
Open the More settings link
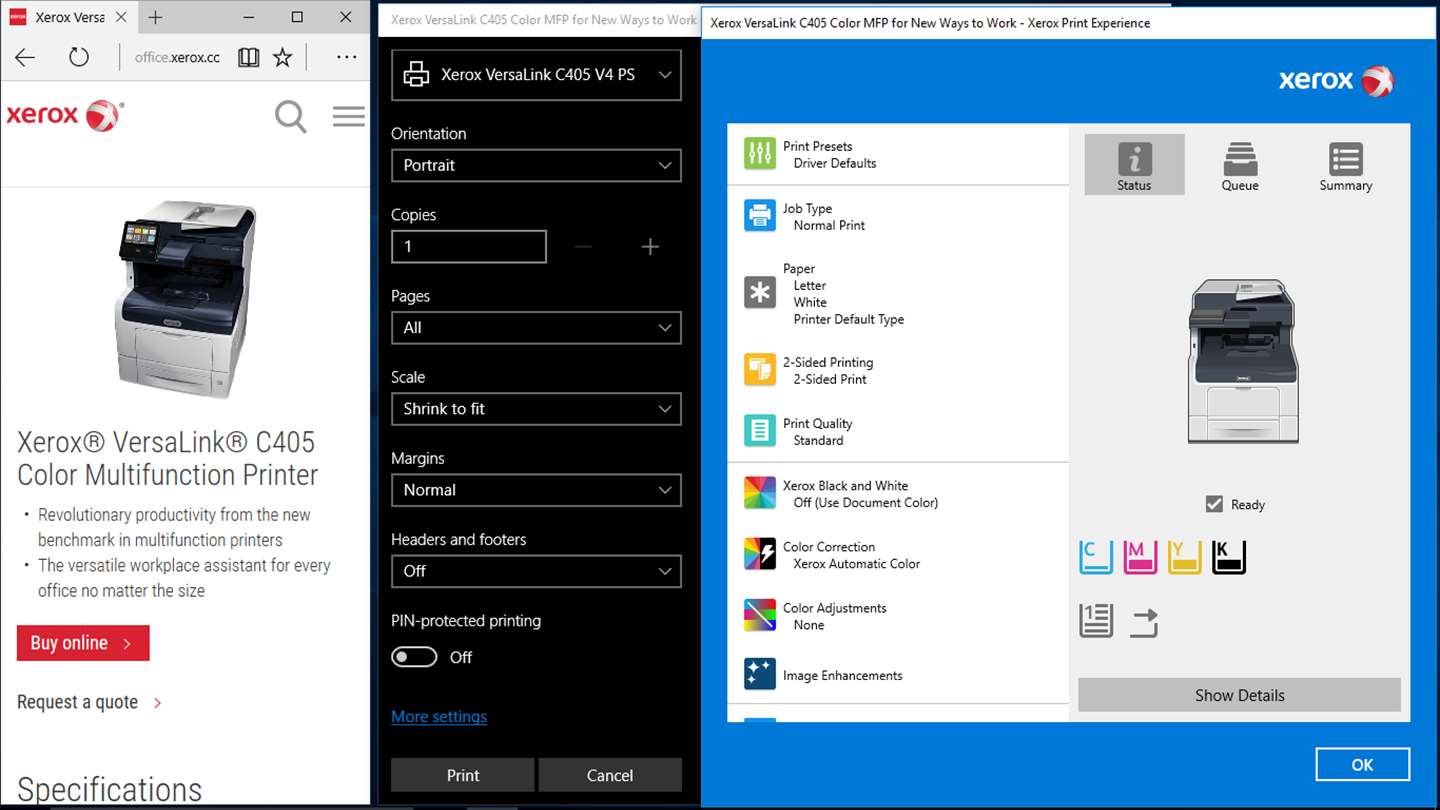[x=439, y=716]
